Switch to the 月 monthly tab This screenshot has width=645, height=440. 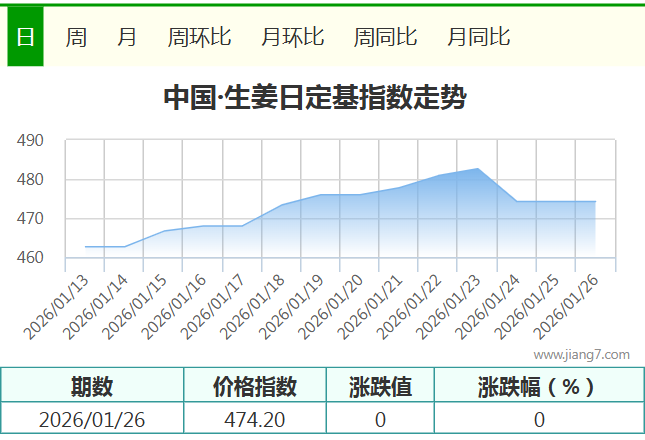tap(127, 37)
